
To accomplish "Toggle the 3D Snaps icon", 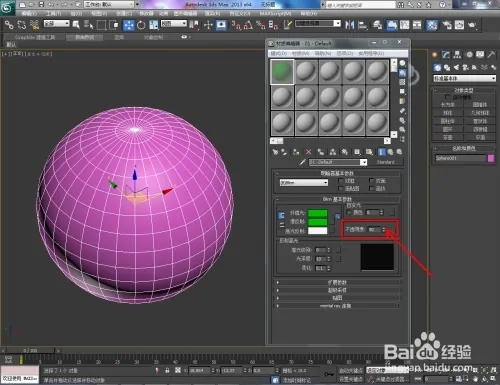I will point(236,25).
